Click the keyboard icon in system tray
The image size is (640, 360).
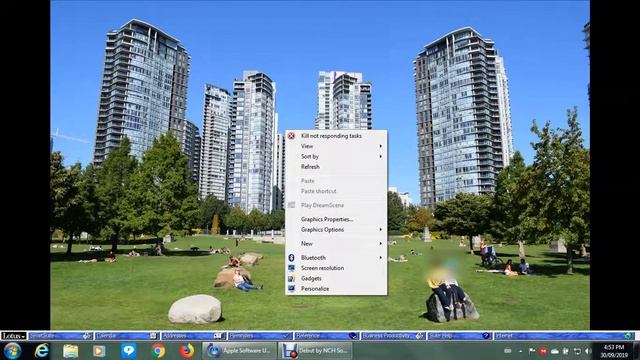(x=508, y=351)
